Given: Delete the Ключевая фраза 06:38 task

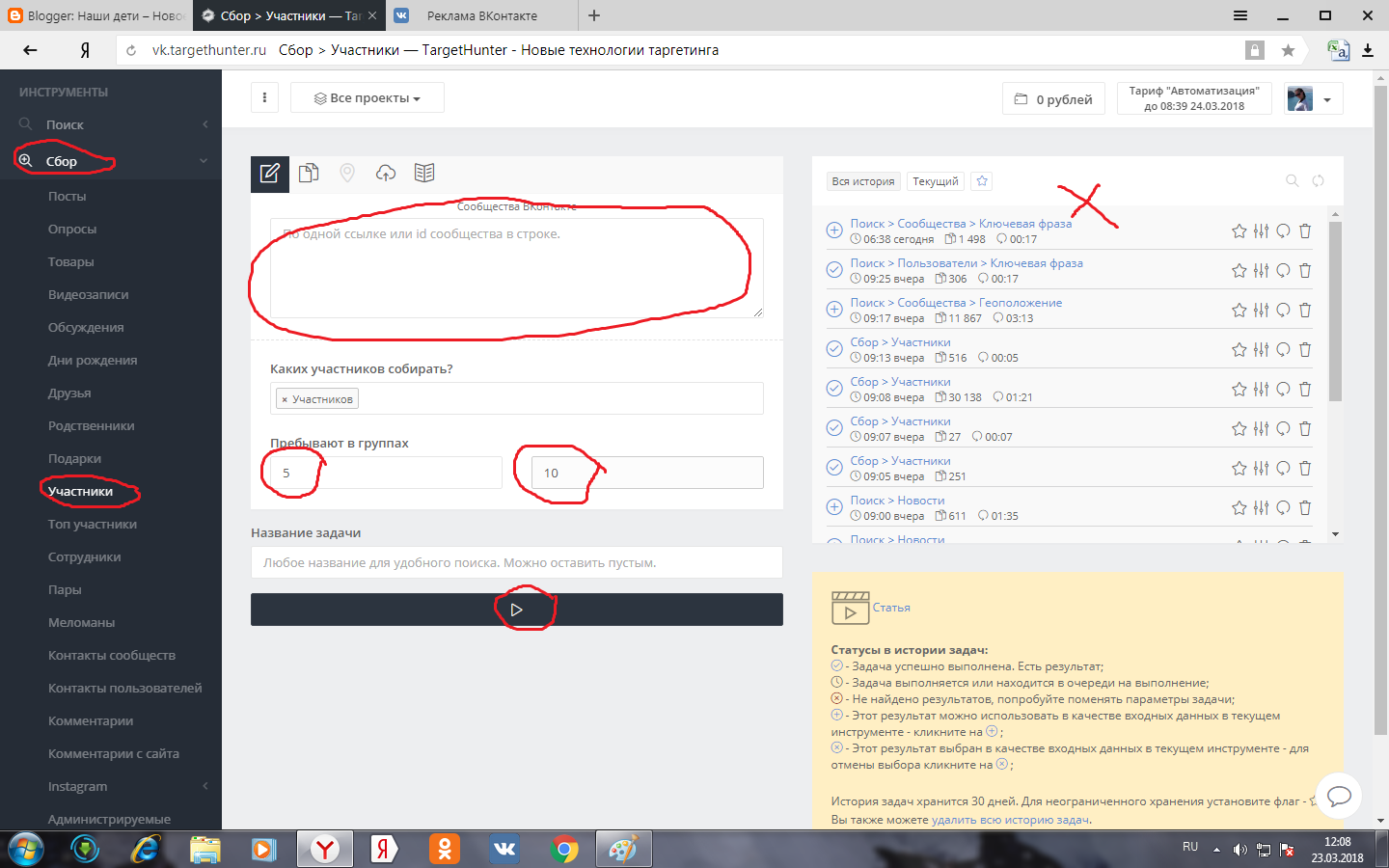Looking at the screenshot, I should [x=1305, y=231].
